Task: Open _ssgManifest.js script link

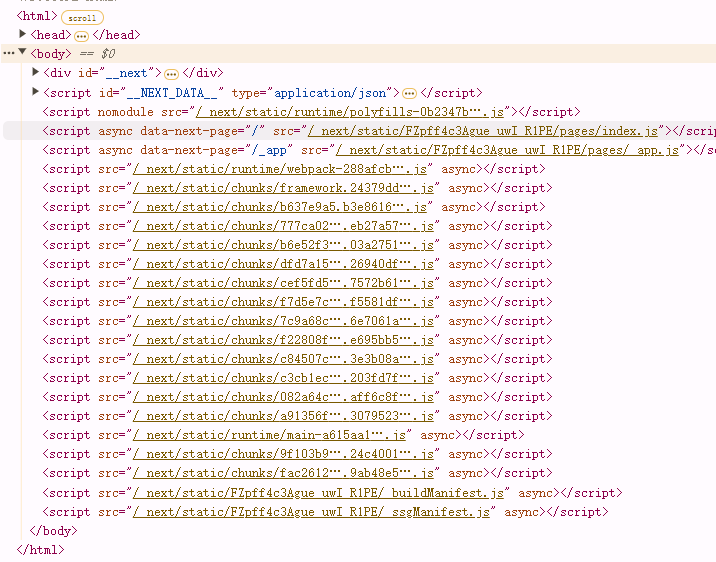Action: pyautogui.click(x=311, y=512)
